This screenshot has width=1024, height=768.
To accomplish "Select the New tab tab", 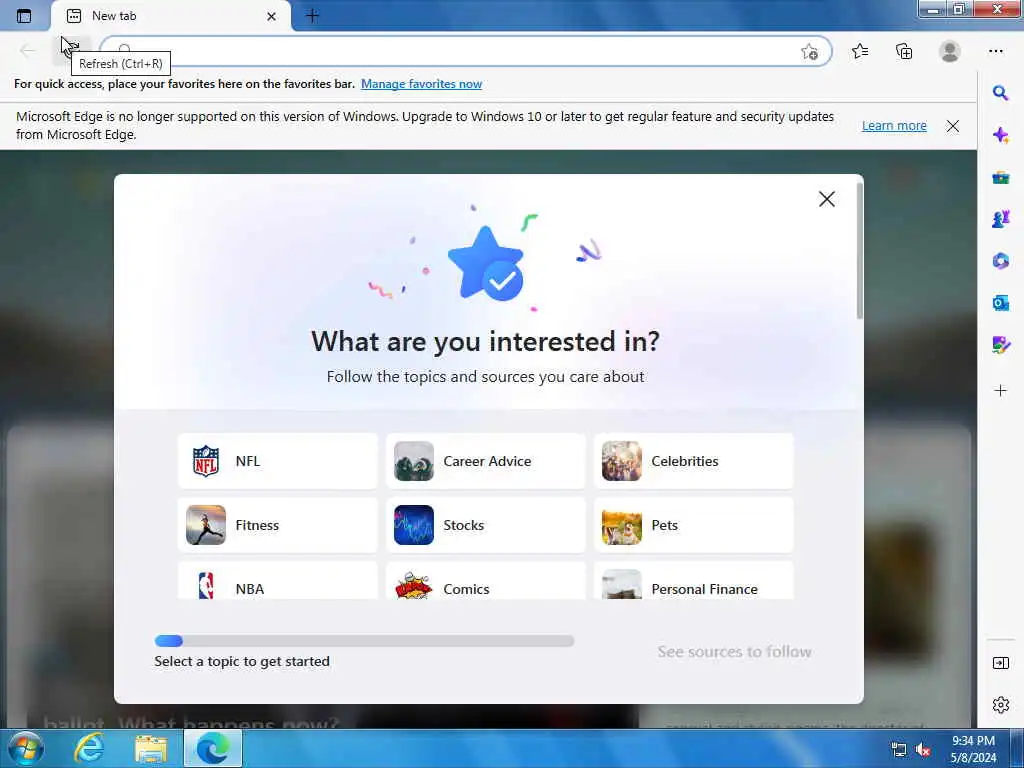I will 171,16.
